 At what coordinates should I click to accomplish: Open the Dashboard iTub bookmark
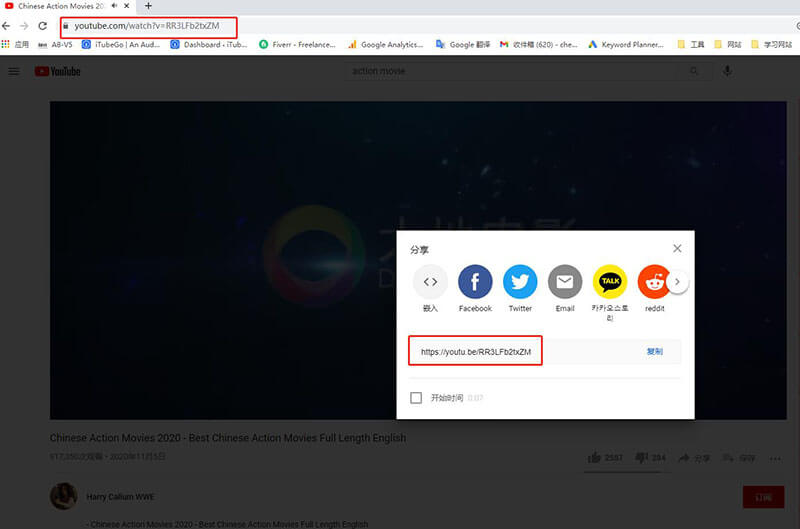[x=209, y=44]
